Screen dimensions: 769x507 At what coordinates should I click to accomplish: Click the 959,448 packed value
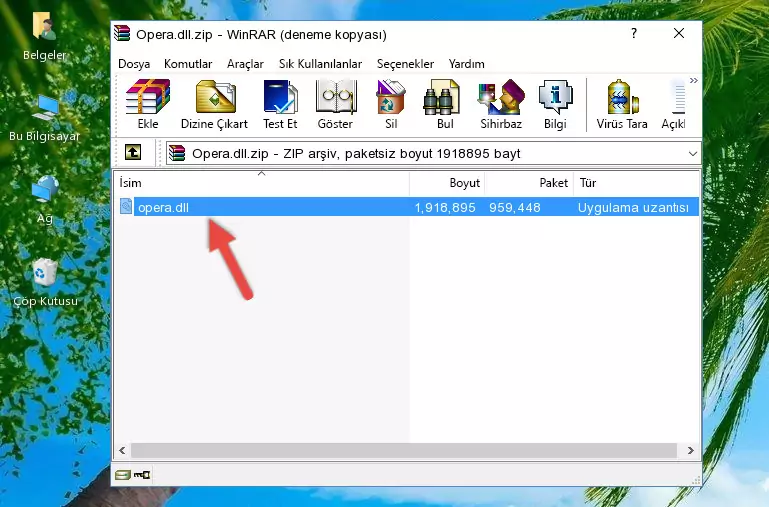(514, 207)
